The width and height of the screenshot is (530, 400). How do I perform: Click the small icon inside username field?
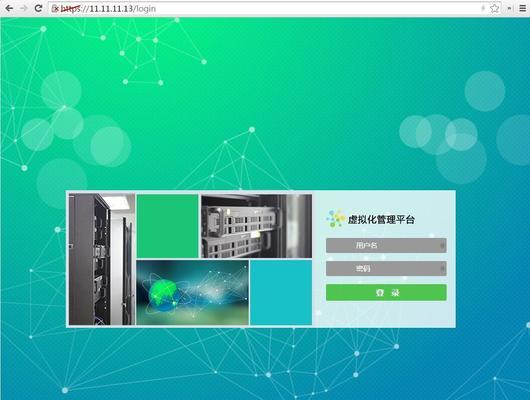pyautogui.click(x=442, y=245)
